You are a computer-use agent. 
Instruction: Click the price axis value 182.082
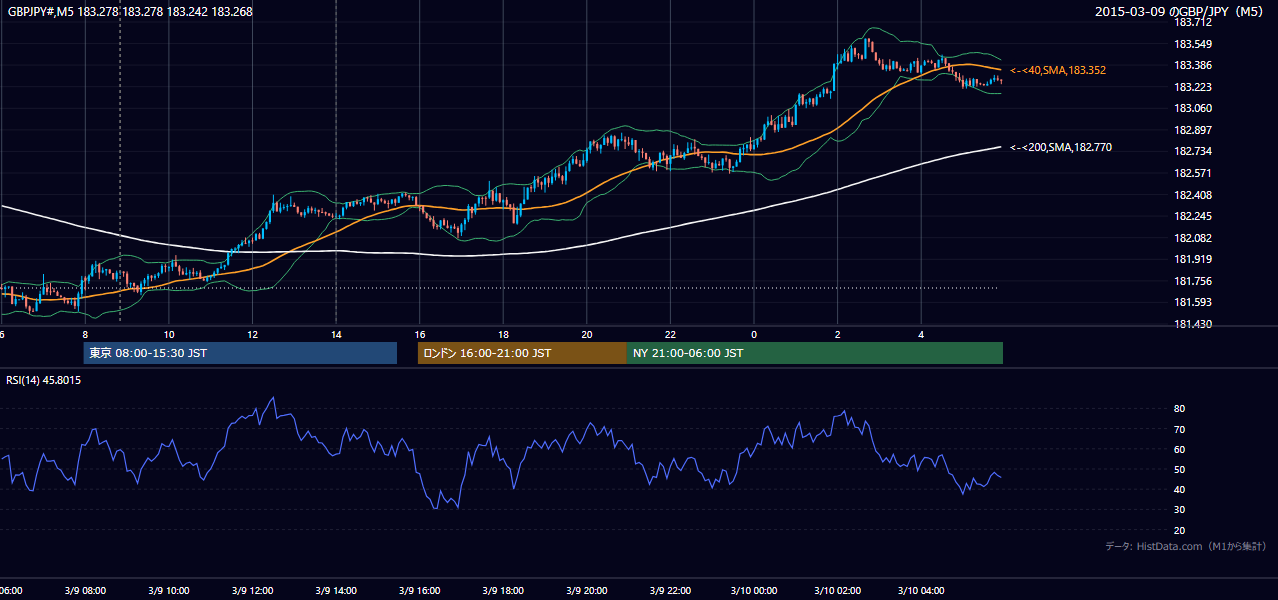(x=1192, y=238)
